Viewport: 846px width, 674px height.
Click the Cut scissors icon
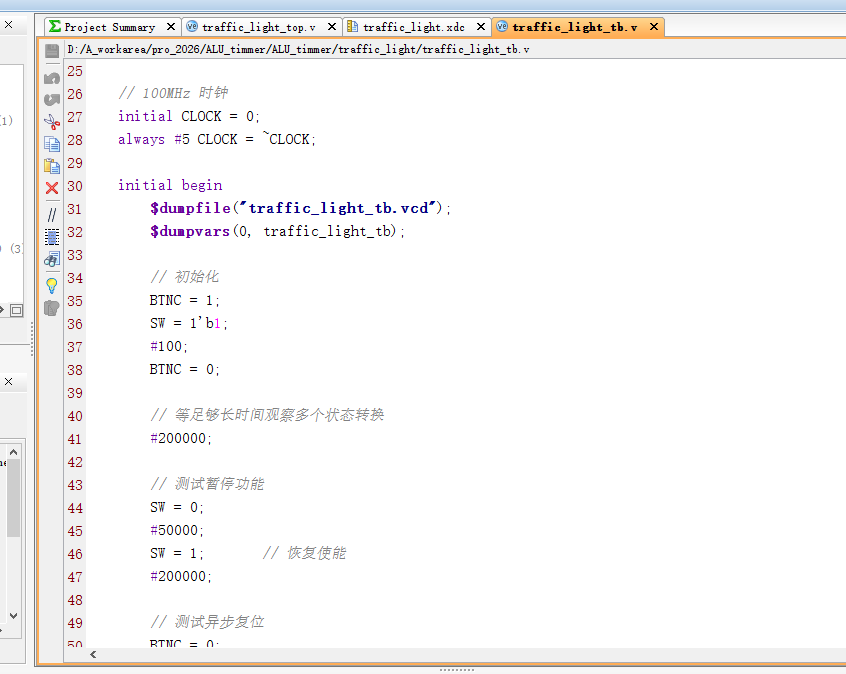[x=52, y=122]
